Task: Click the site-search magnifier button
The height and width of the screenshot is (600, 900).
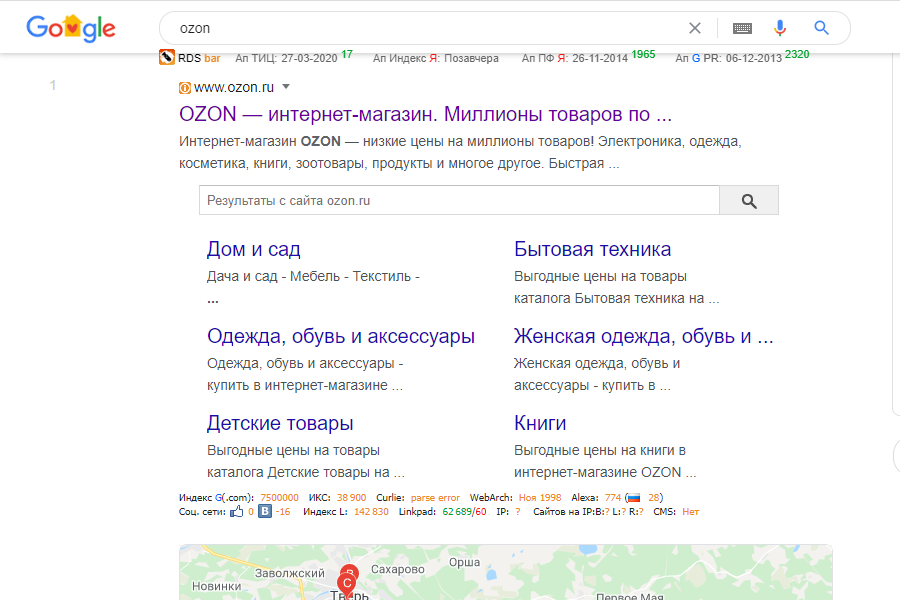Action: [748, 199]
